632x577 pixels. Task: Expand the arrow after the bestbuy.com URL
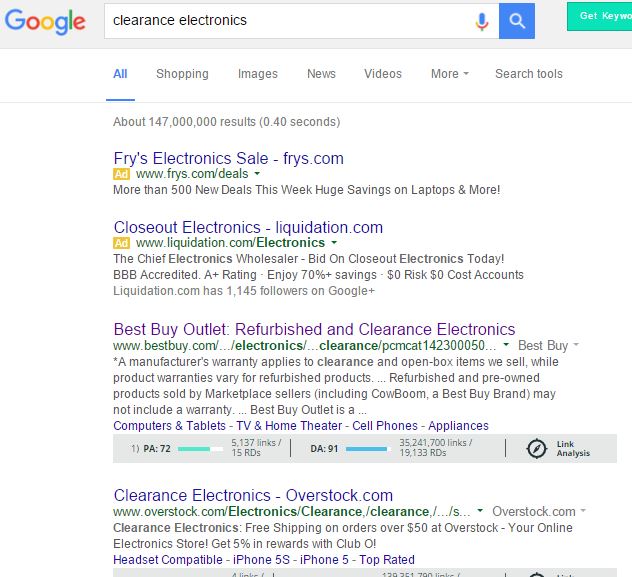(x=506, y=345)
